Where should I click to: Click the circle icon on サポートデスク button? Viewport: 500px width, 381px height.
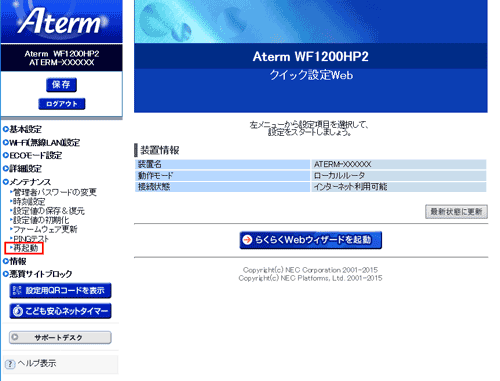(15, 337)
